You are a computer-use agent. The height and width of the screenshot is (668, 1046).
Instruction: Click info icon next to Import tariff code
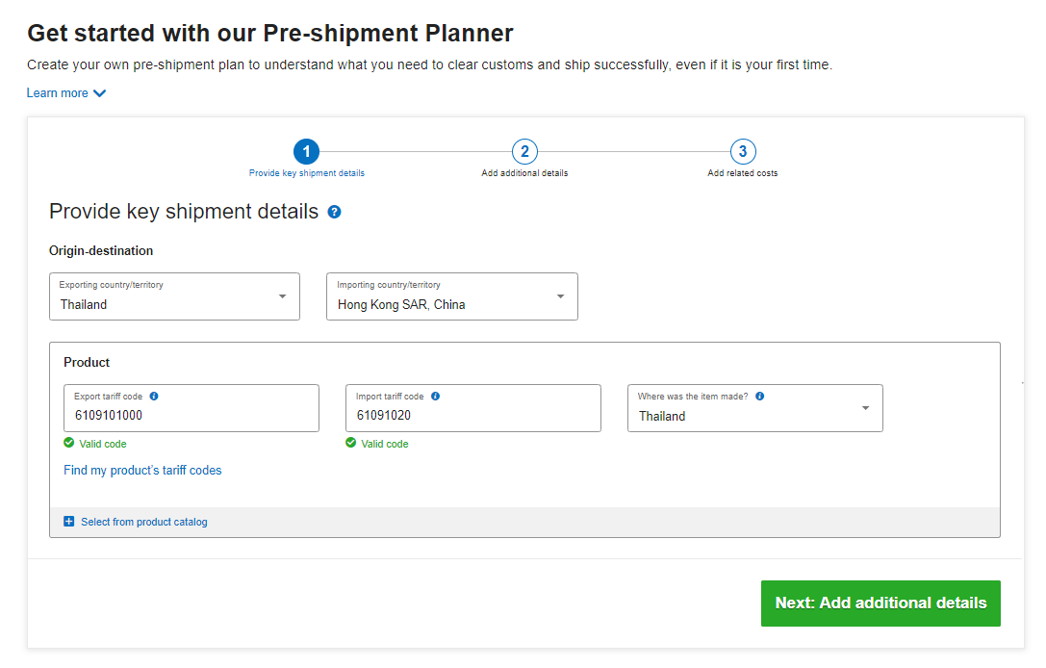435,396
